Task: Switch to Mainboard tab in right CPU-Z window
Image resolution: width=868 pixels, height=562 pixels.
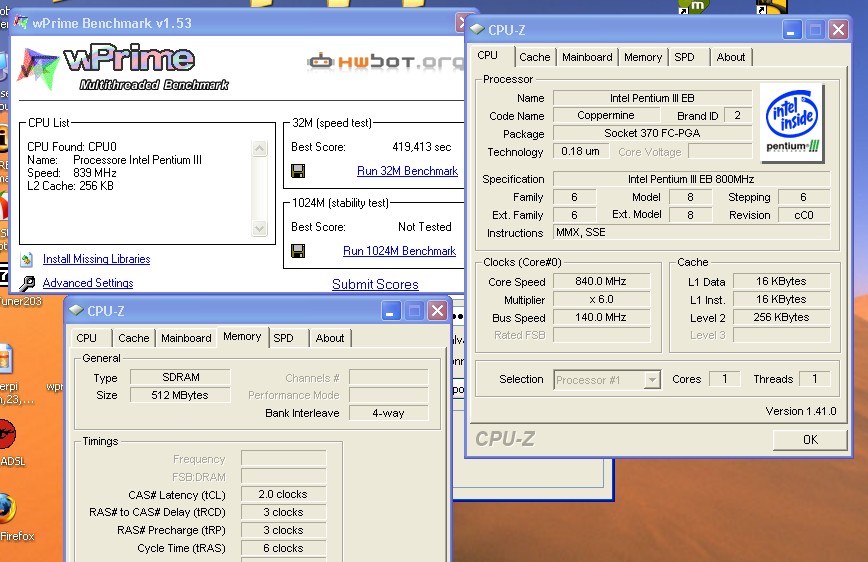Action: click(x=587, y=57)
